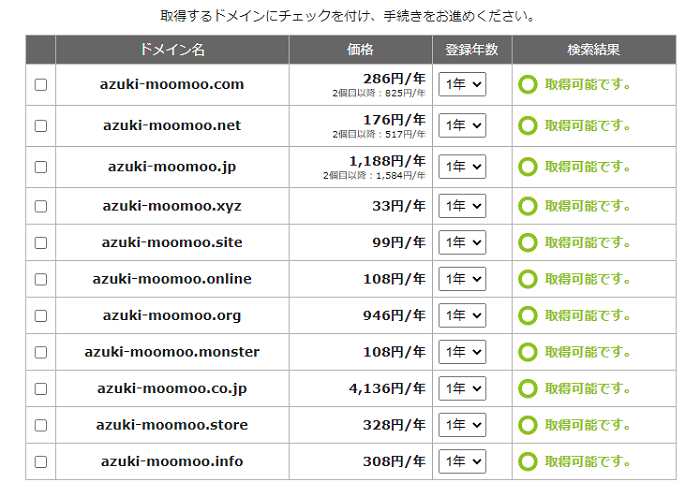Click the ドメイン名 column header
700x497 pixels.
click(x=172, y=49)
